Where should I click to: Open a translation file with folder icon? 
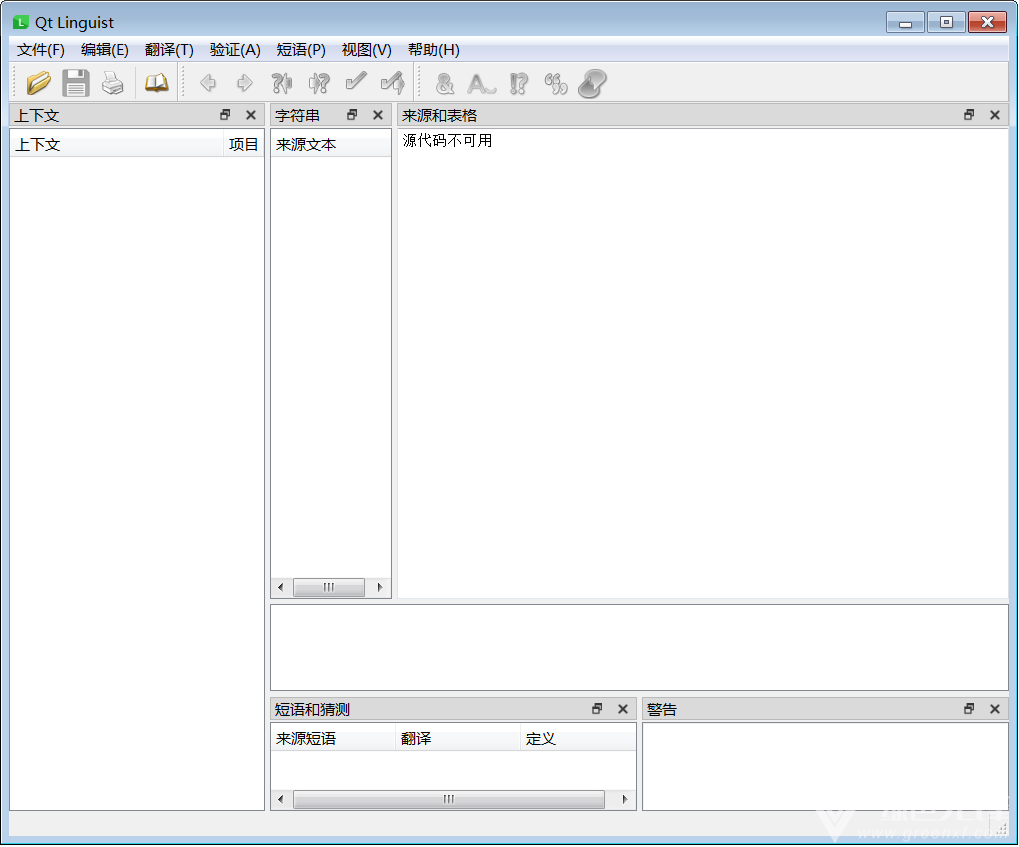click(38, 83)
